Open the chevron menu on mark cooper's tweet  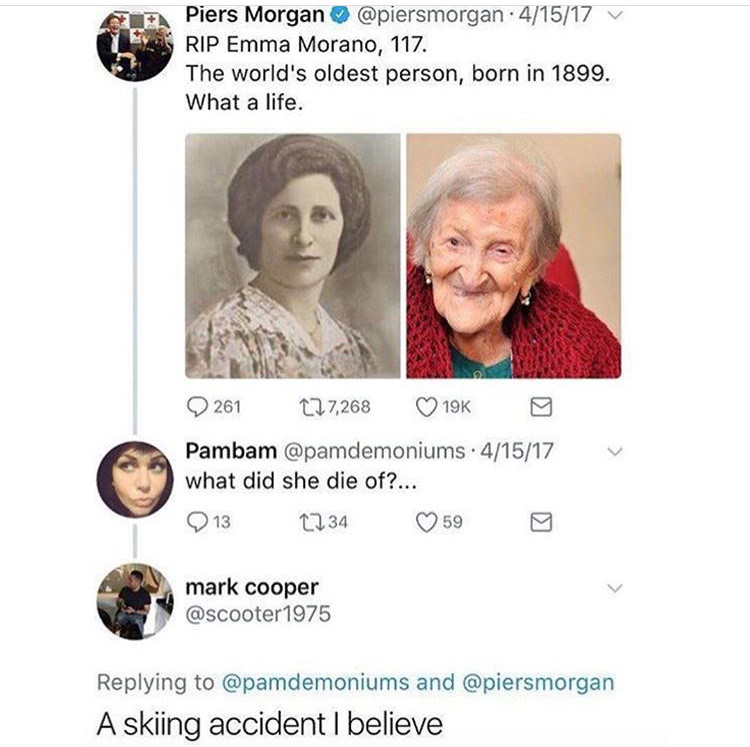[x=615, y=588]
